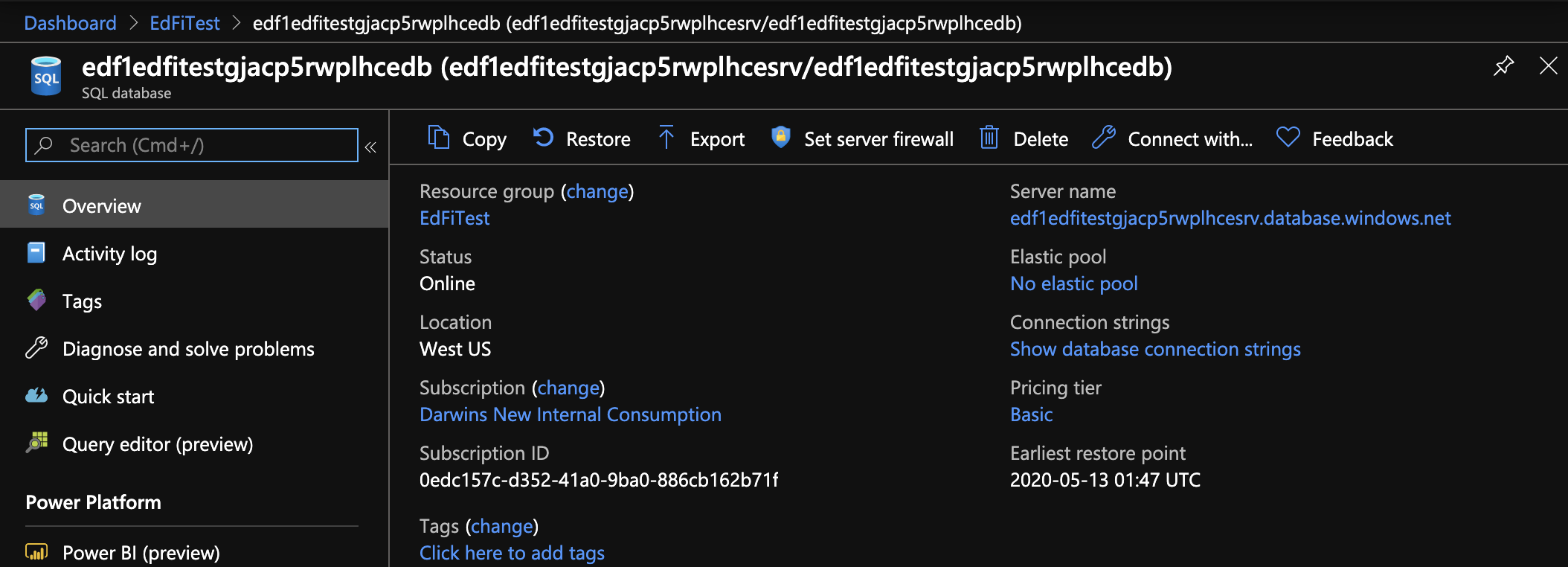Open Diagnose and solve problems
1568x567 pixels.
pyautogui.click(x=194, y=349)
